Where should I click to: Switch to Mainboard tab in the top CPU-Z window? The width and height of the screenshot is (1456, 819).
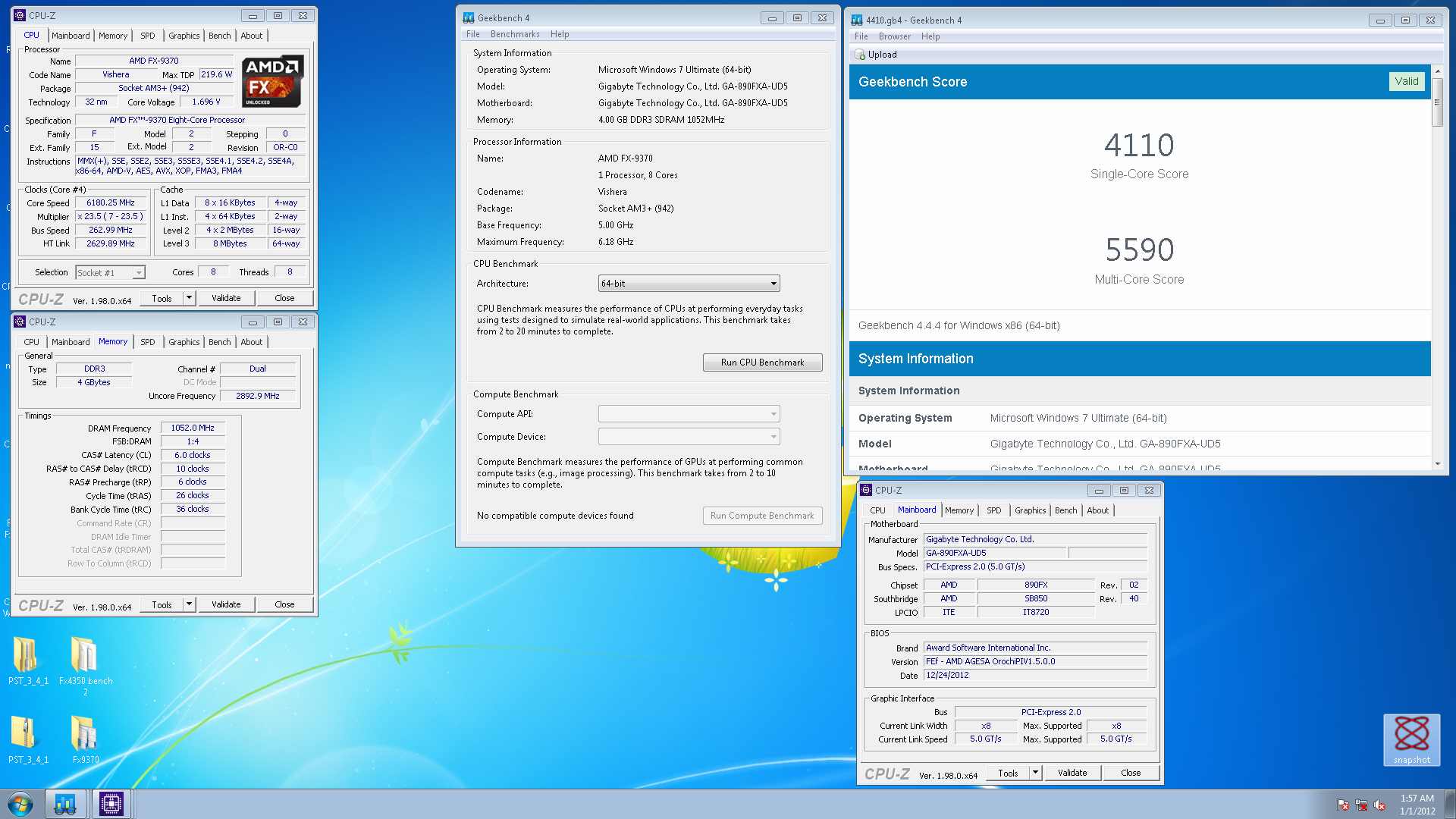[71, 36]
